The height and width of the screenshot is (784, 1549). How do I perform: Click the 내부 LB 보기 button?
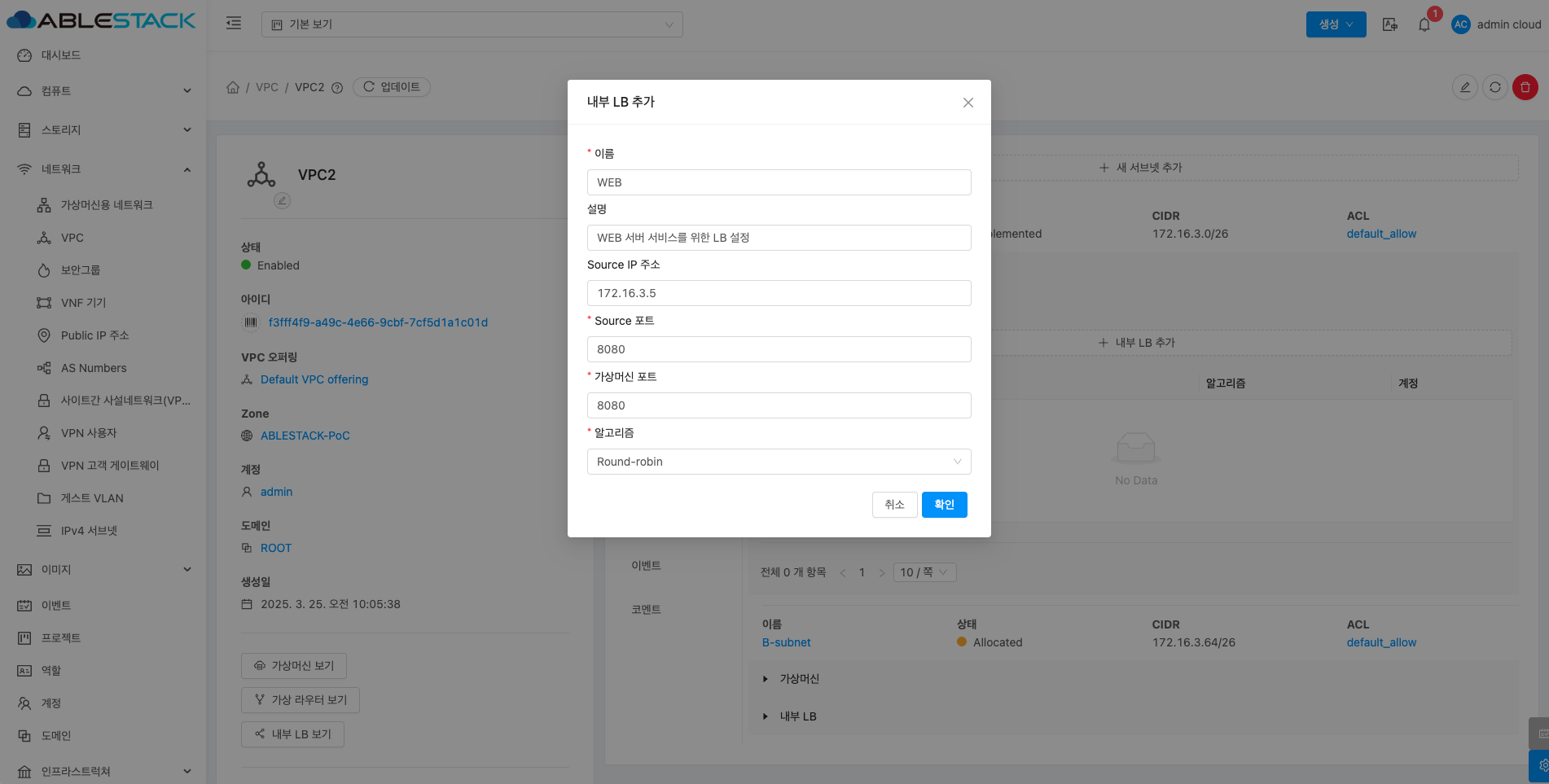tap(292, 734)
